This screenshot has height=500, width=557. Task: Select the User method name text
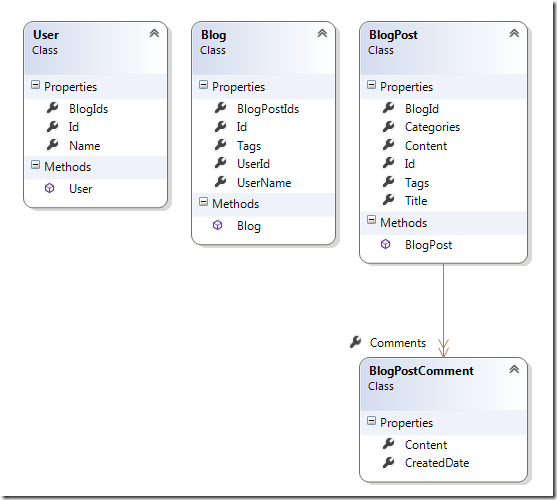[81, 189]
